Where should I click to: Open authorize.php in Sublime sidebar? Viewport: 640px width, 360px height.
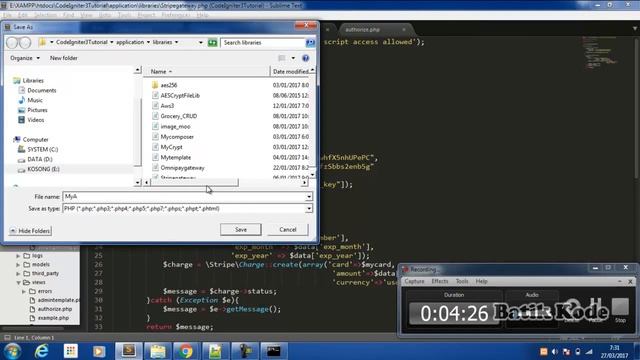tap(55, 309)
